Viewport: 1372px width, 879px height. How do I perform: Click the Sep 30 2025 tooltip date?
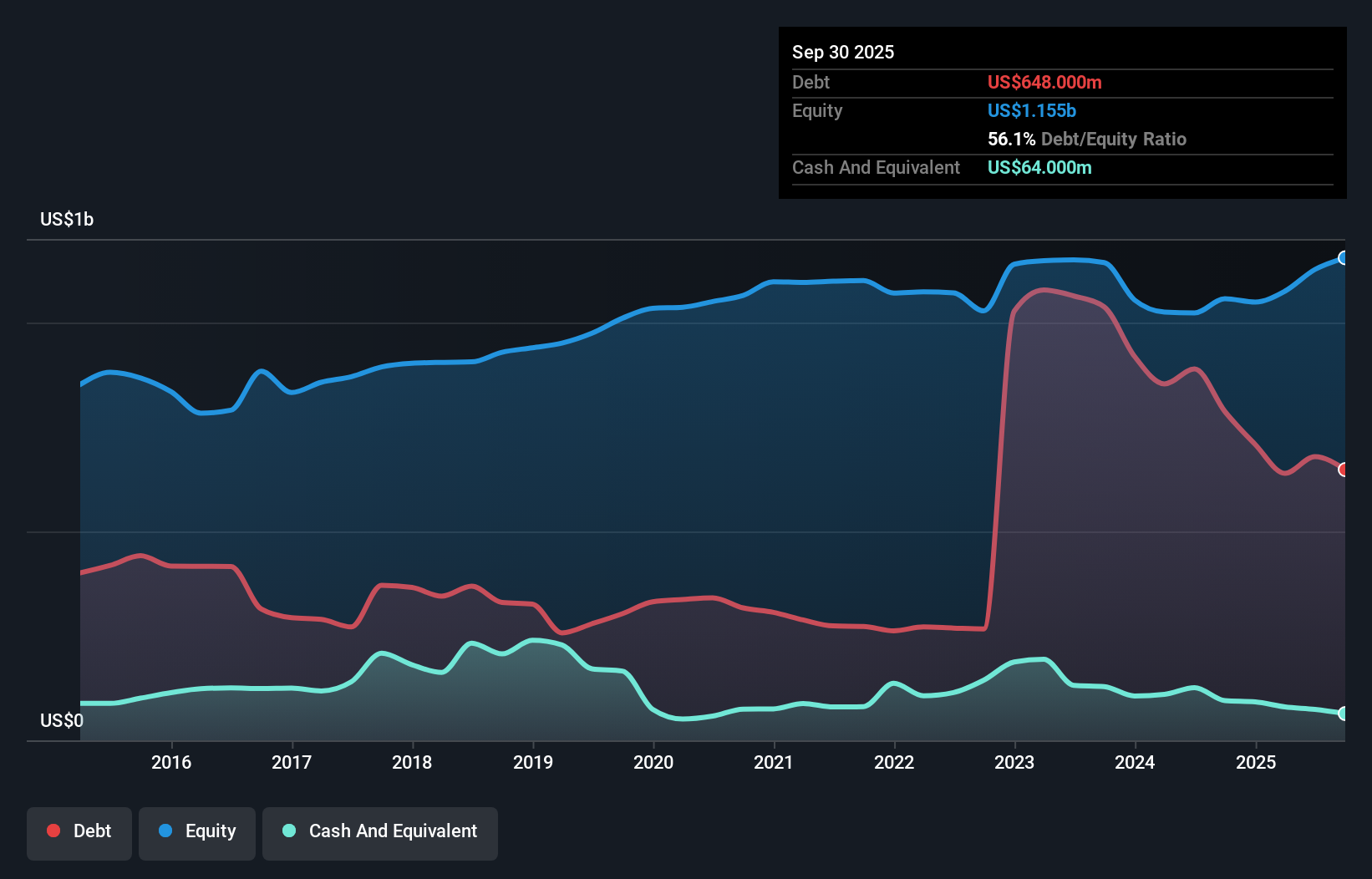tap(843, 52)
